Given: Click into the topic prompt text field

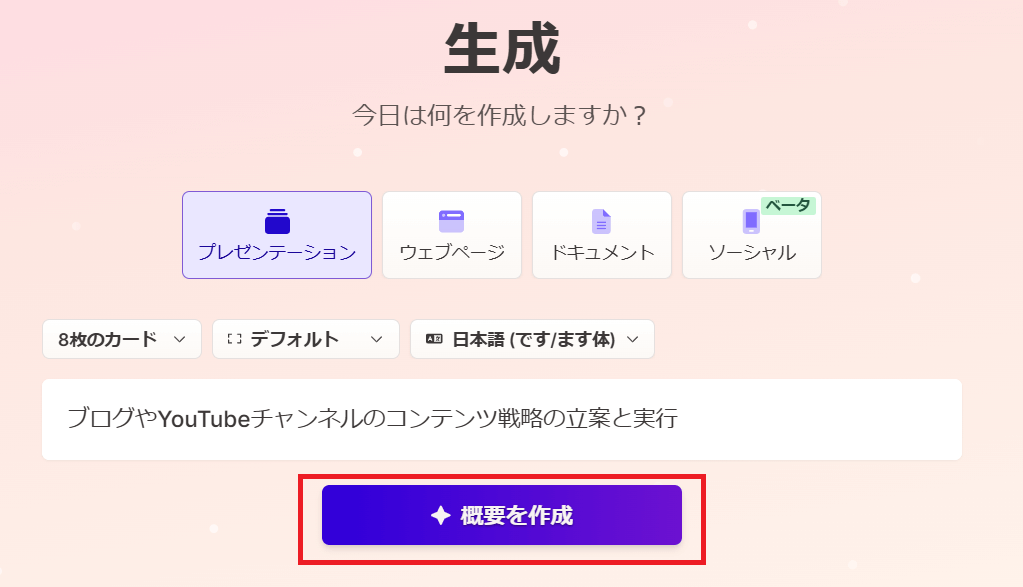Looking at the screenshot, I should coord(502,419).
